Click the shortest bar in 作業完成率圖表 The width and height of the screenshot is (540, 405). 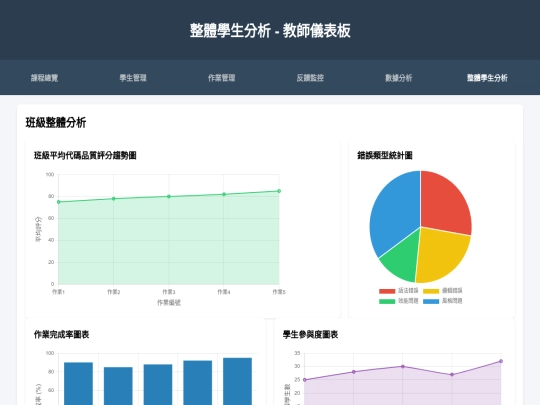pos(118,386)
